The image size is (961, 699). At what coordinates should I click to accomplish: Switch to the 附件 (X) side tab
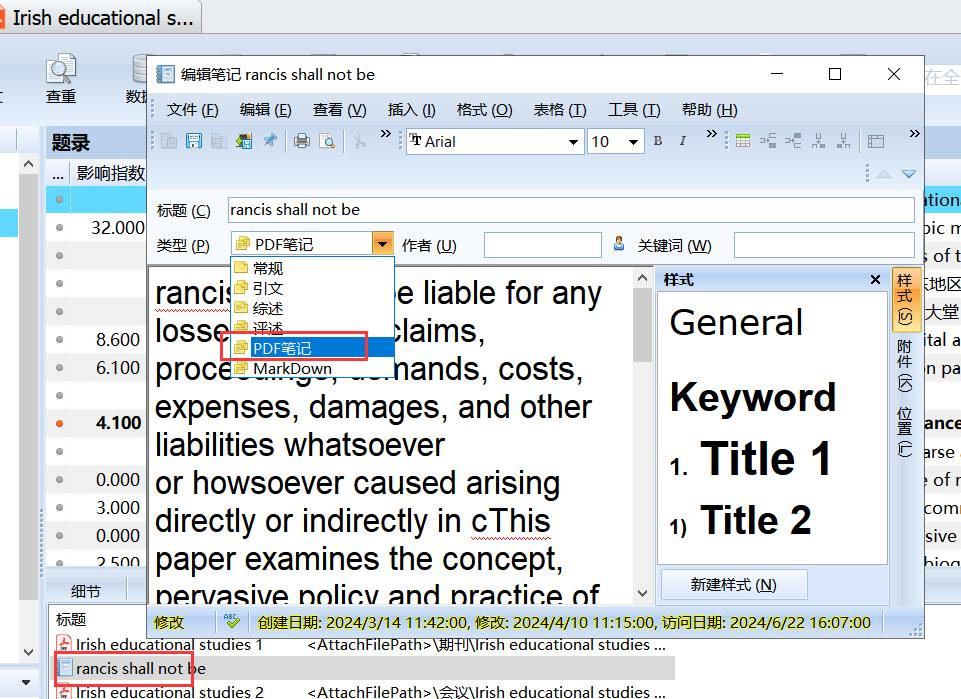point(905,366)
